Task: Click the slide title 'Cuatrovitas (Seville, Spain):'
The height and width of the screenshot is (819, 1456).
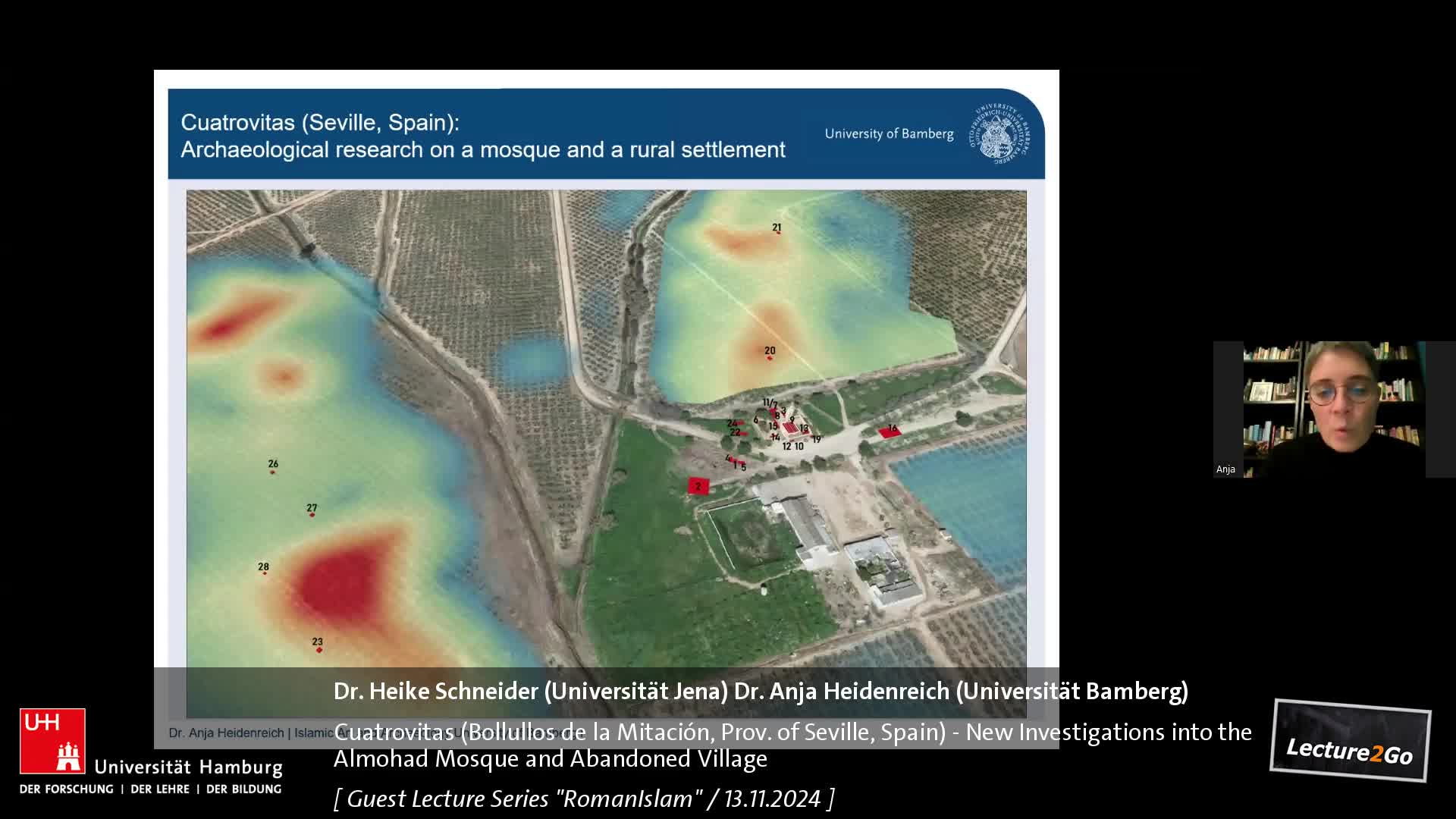Action: (320, 122)
